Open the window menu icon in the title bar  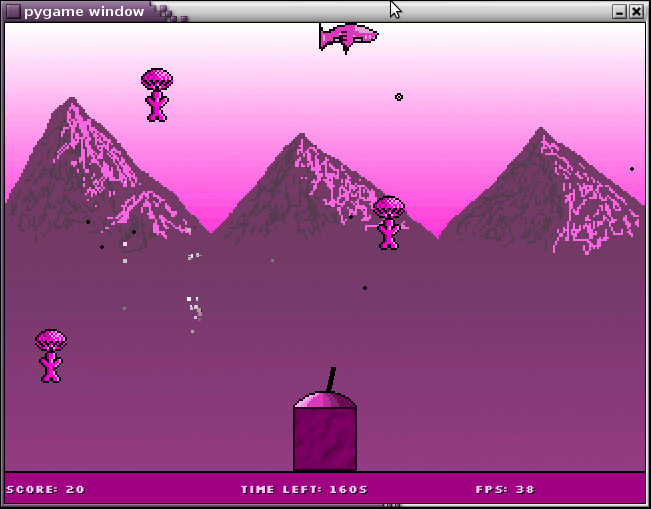click(x=13, y=12)
